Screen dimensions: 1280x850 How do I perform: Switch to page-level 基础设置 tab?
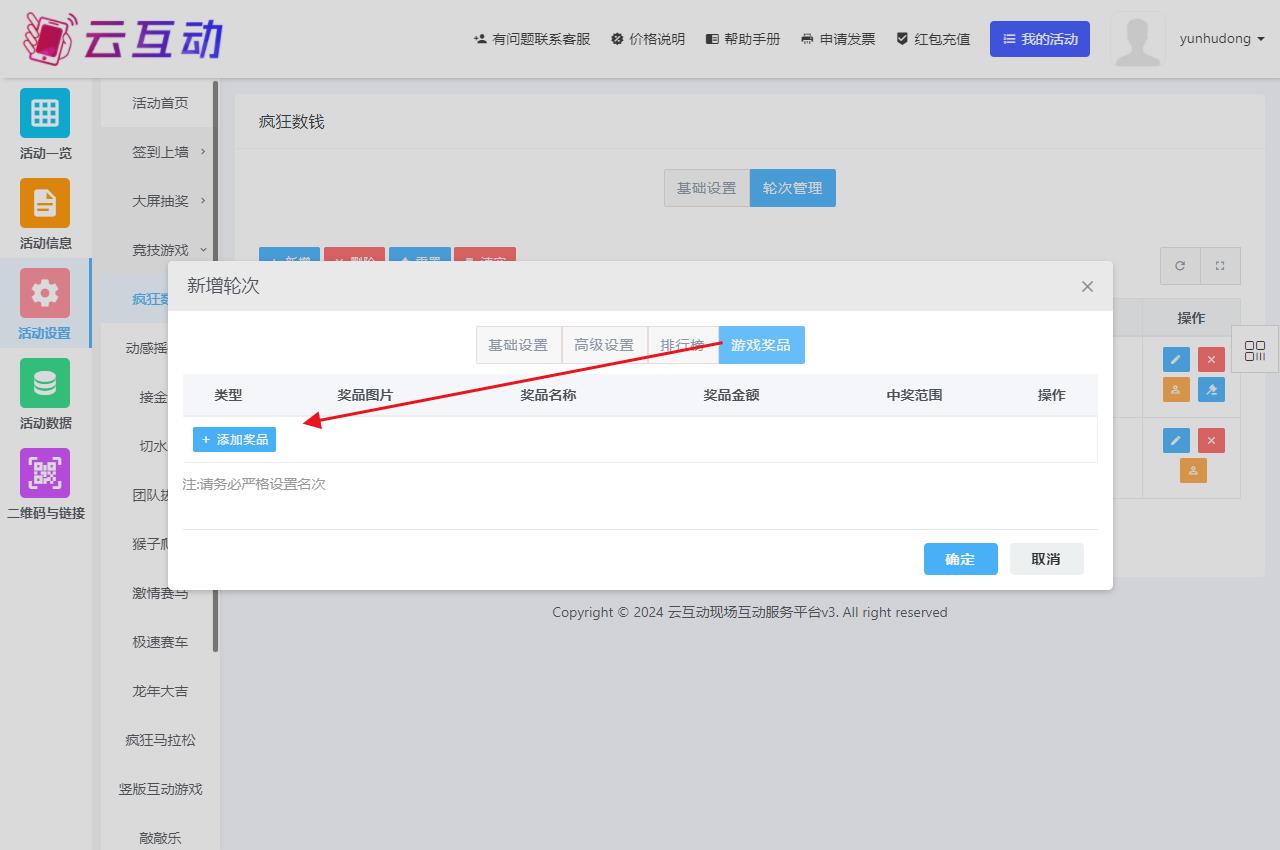706,188
